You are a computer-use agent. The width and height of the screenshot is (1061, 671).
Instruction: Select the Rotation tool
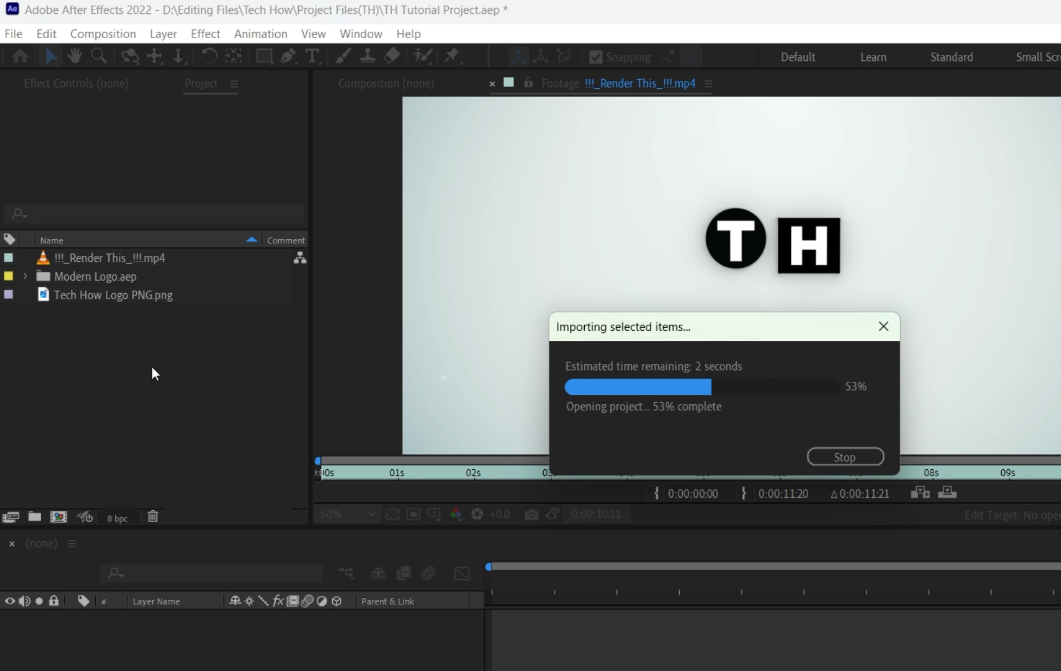[209, 57]
